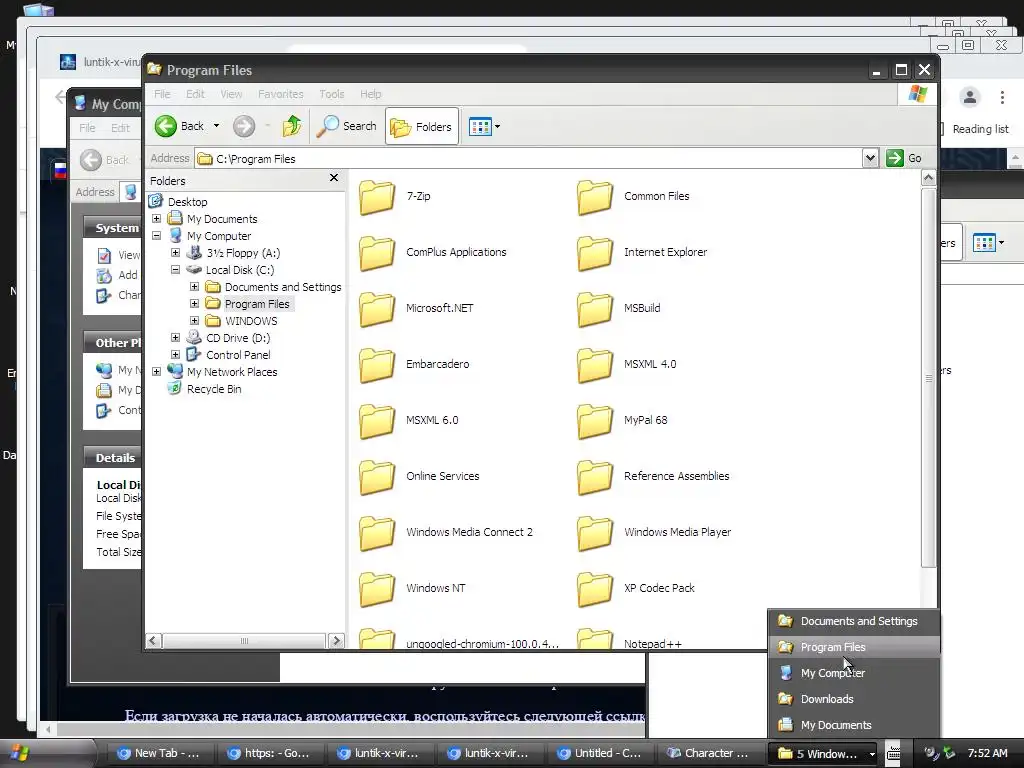This screenshot has width=1024, height=768.
Task: Select the Windows Media Connect 2 folder icon
Action: [x=377, y=534]
